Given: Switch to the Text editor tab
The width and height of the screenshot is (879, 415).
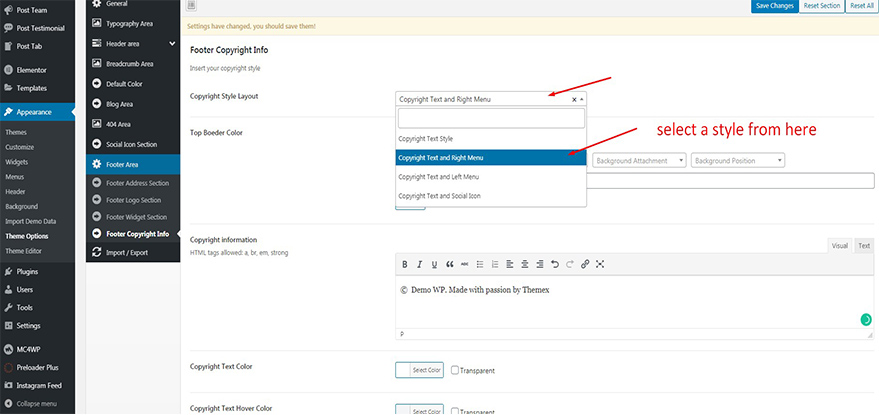Looking at the screenshot, I should pyautogui.click(x=864, y=245).
